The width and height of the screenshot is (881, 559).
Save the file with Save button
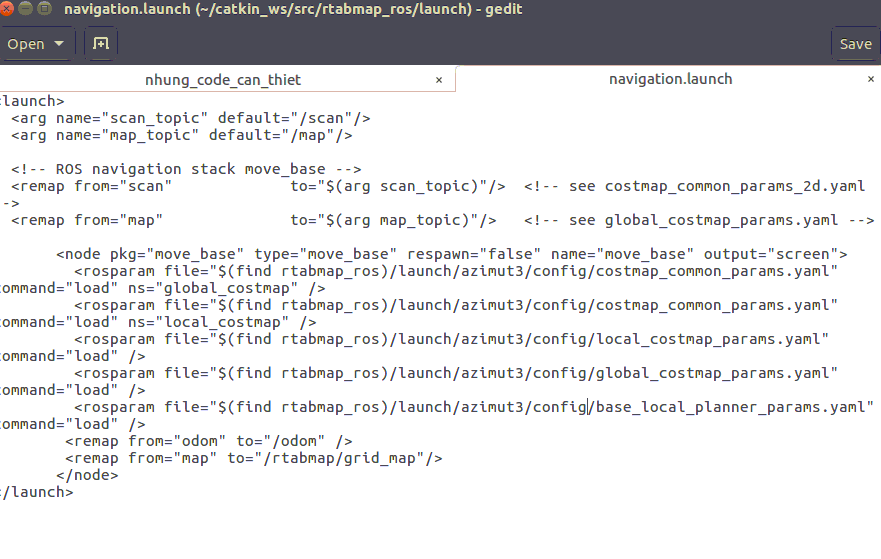pos(855,44)
